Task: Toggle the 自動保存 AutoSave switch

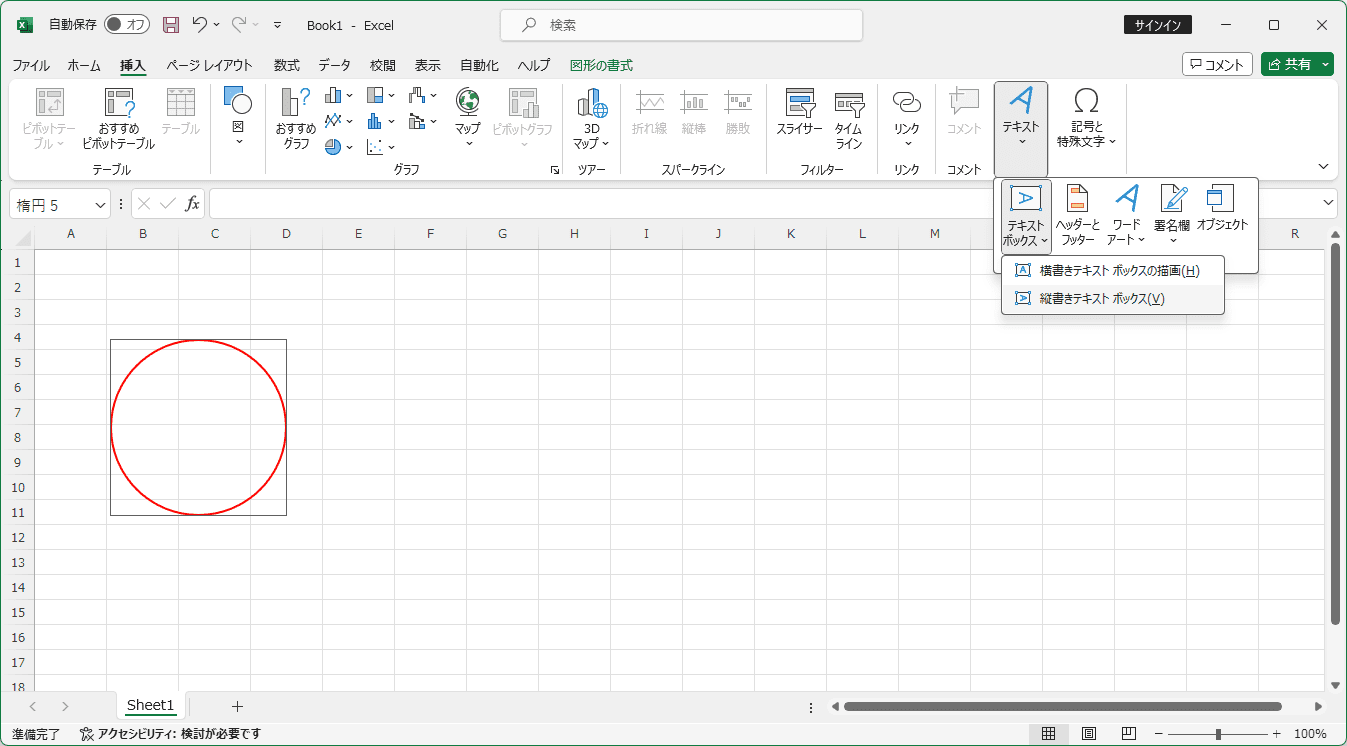Action: (x=127, y=25)
